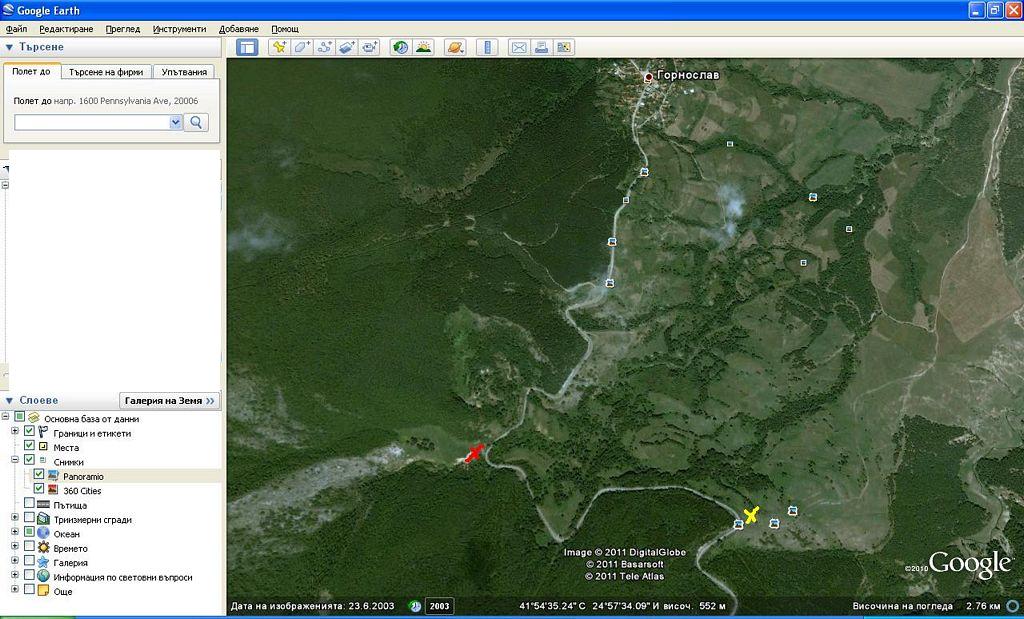Uncheck the Места layer checkbox
The image size is (1024, 619).
(29, 446)
